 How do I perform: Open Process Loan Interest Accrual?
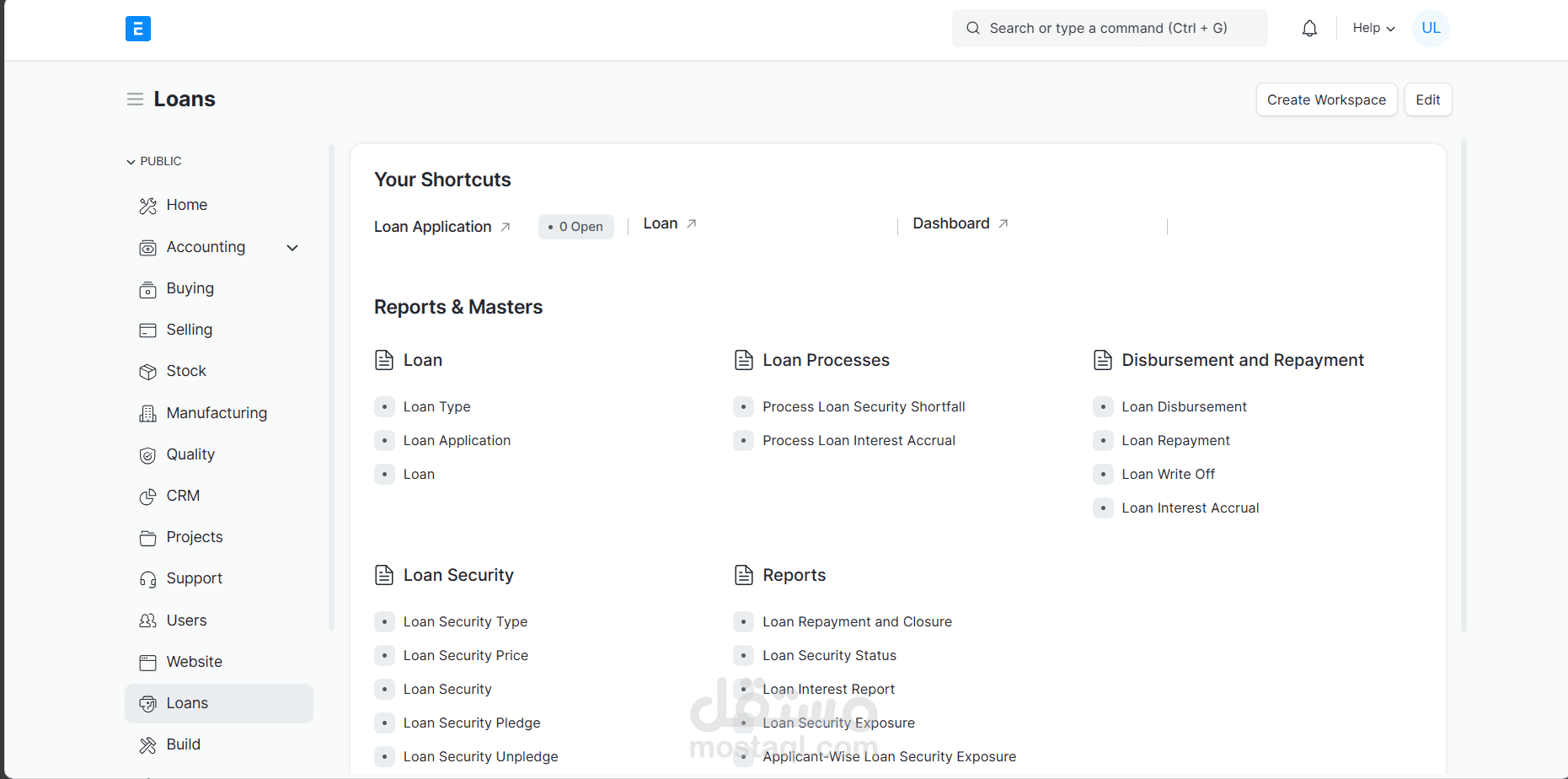pyautogui.click(x=859, y=440)
